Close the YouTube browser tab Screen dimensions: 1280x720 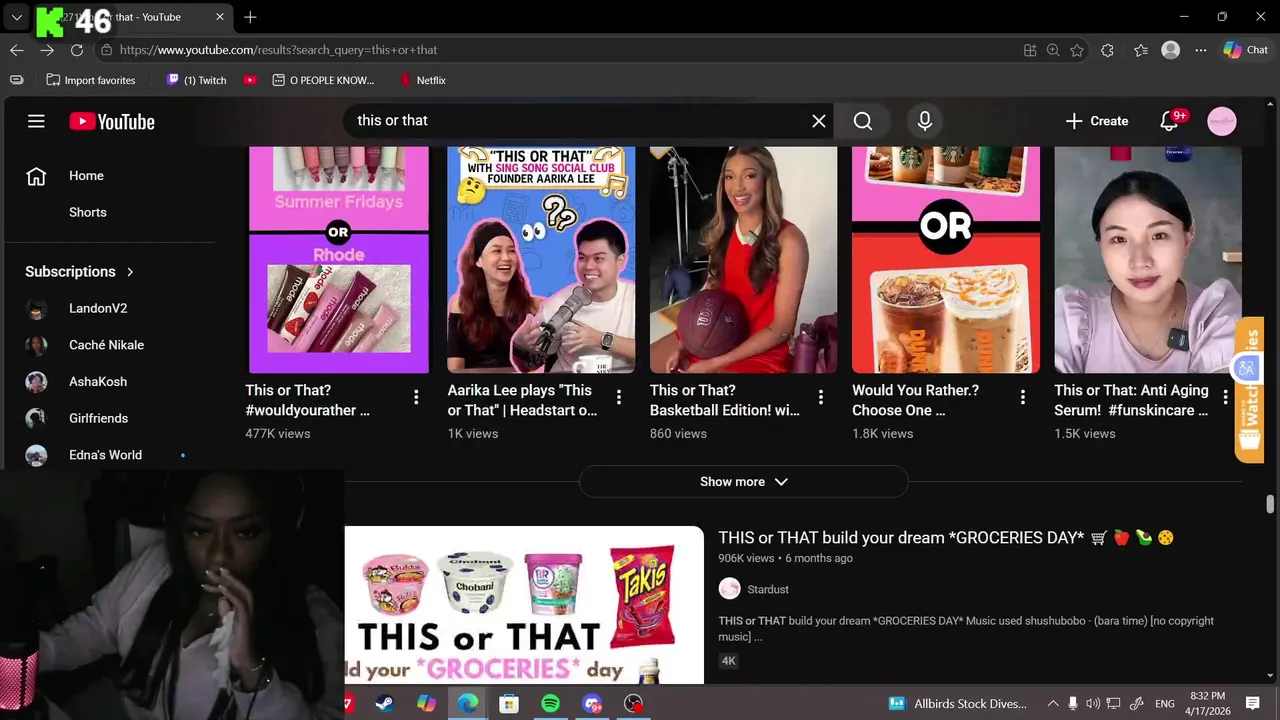click(220, 17)
